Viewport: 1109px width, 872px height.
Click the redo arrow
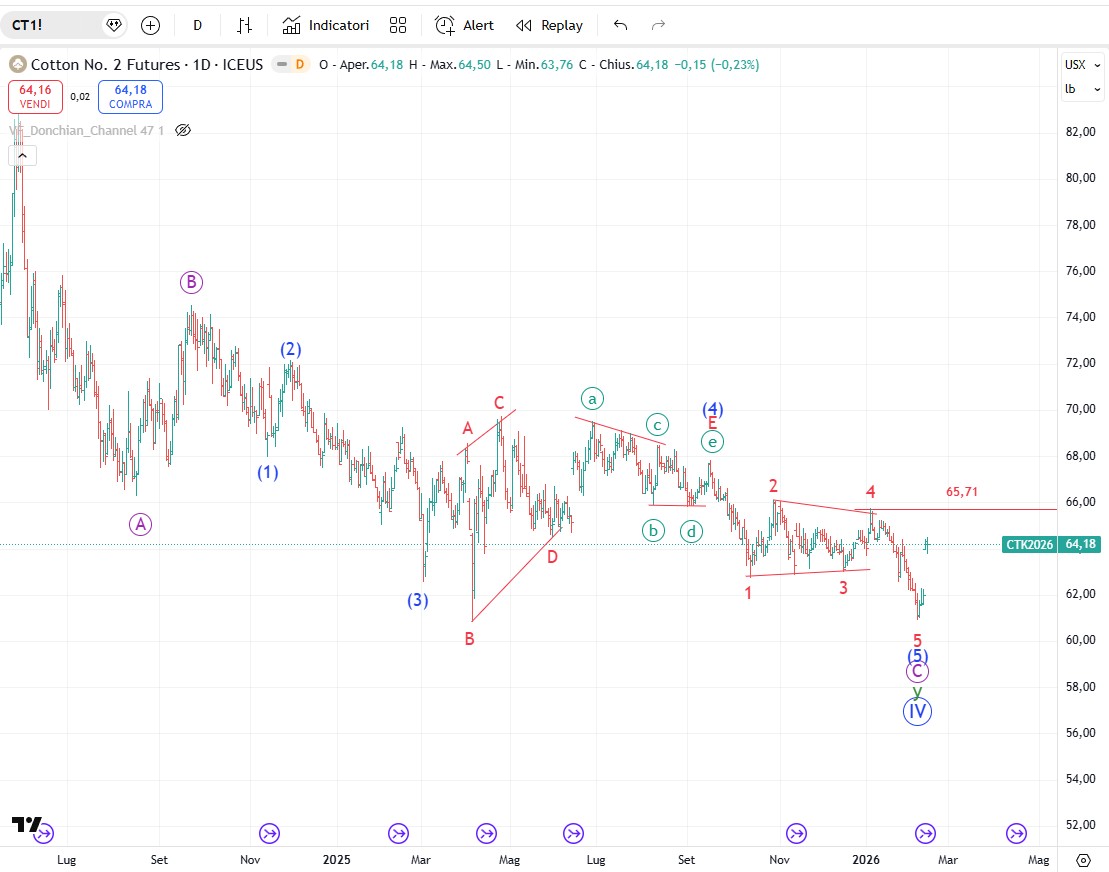658,25
